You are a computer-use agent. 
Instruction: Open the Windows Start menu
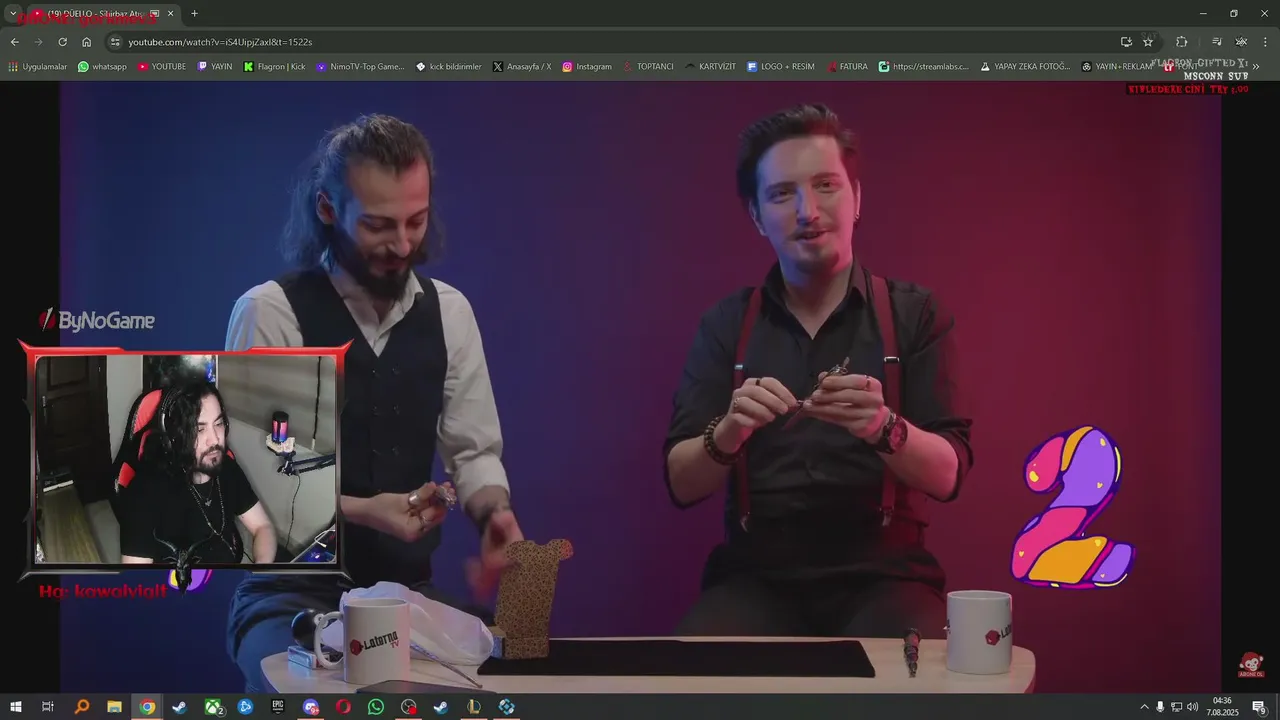pyautogui.click(x=15, y=707)
